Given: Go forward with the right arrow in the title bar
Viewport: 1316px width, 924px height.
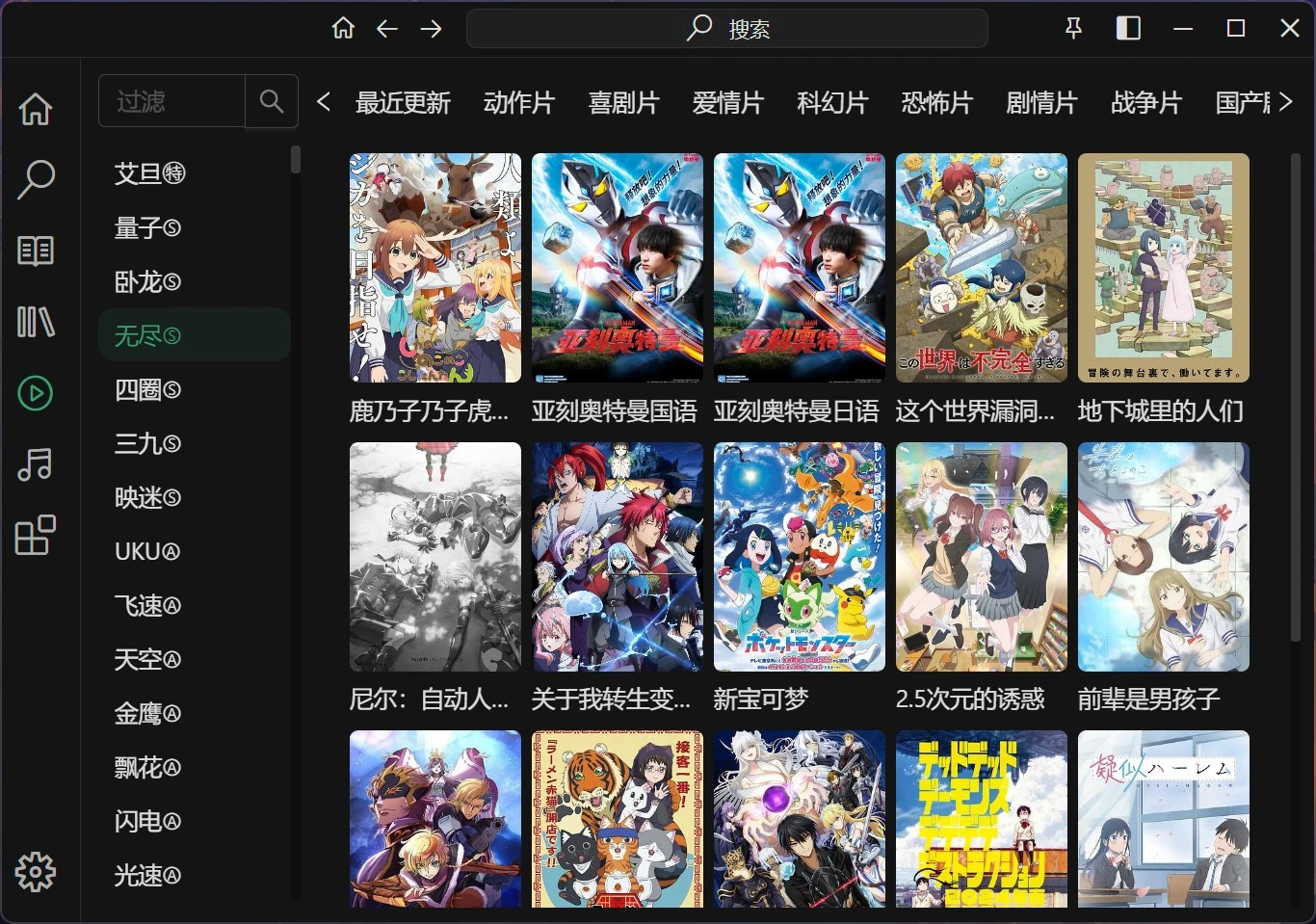Looking at the screenshot, I should tap(431, 29).
